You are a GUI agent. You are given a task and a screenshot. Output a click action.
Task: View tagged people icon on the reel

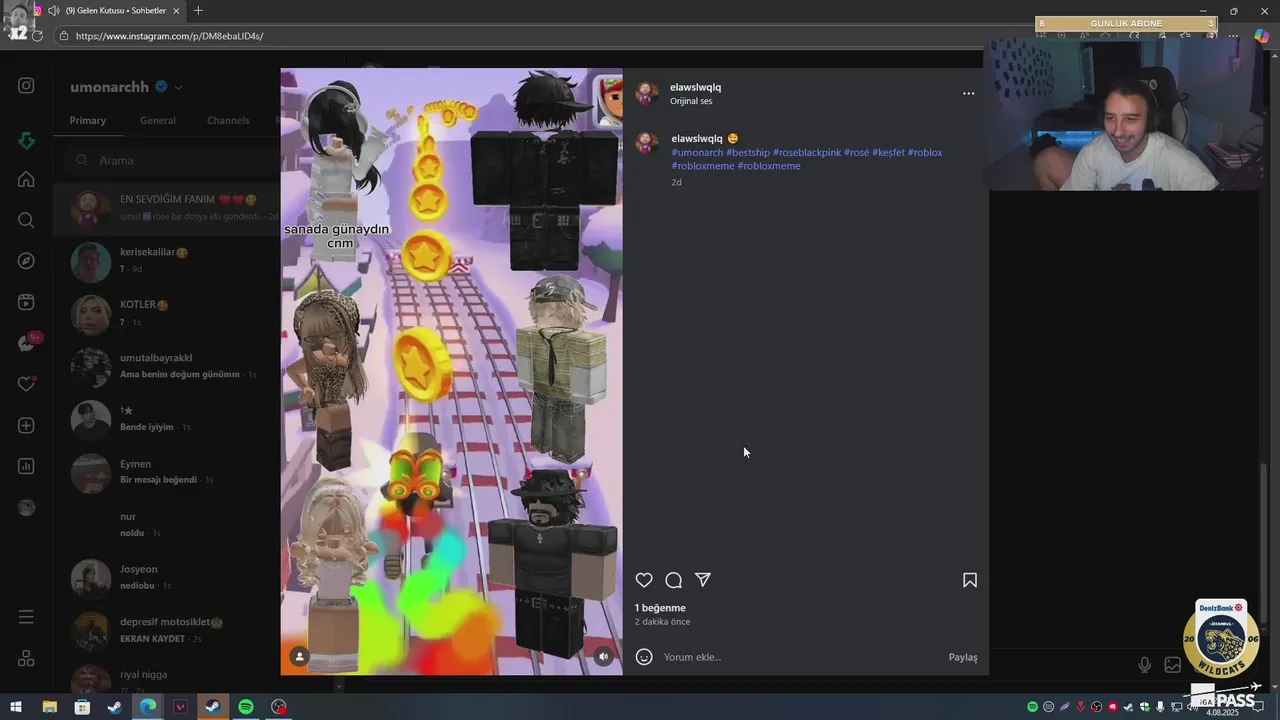299,656
